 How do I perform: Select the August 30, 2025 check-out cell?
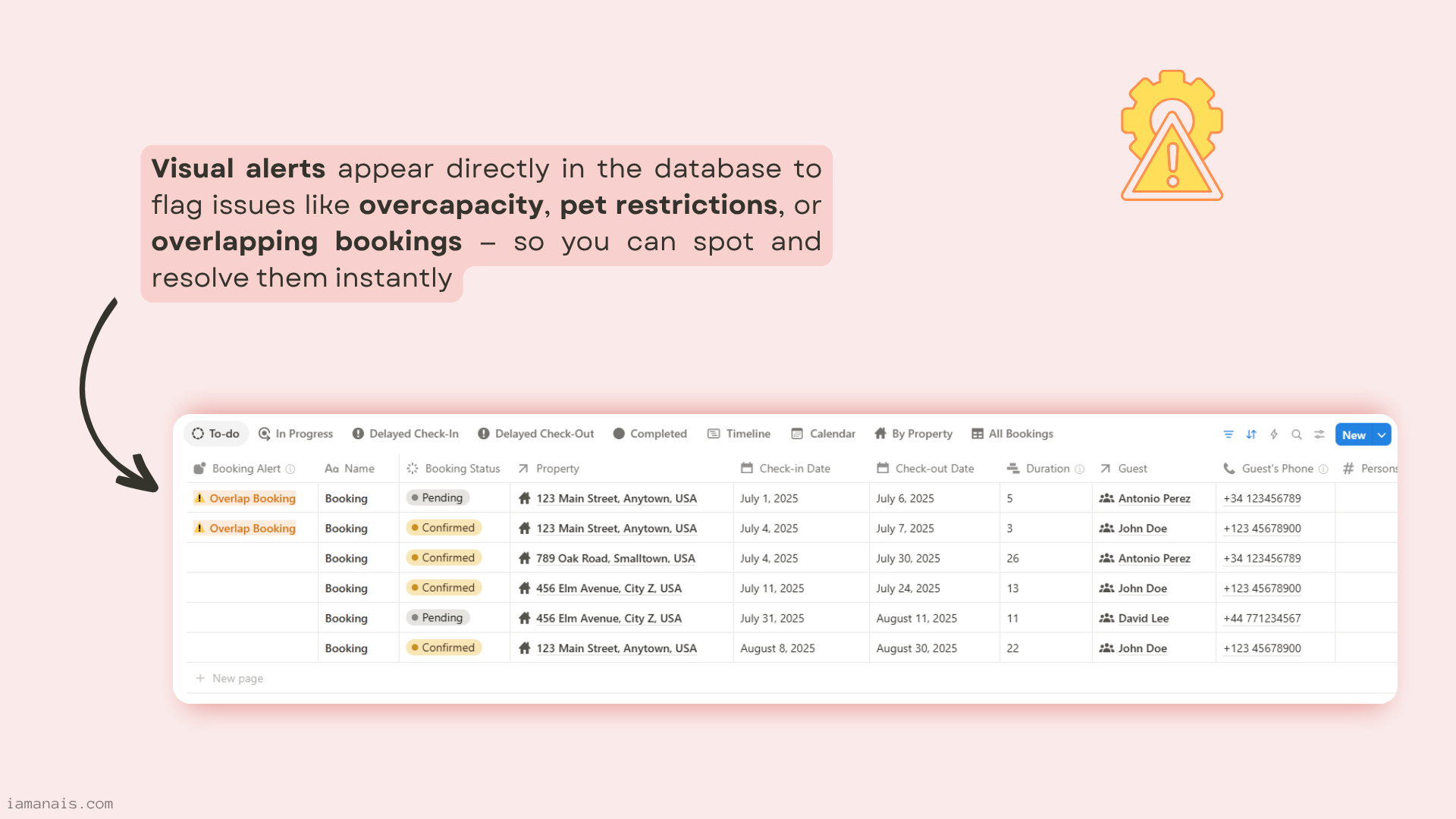point(934,648)
